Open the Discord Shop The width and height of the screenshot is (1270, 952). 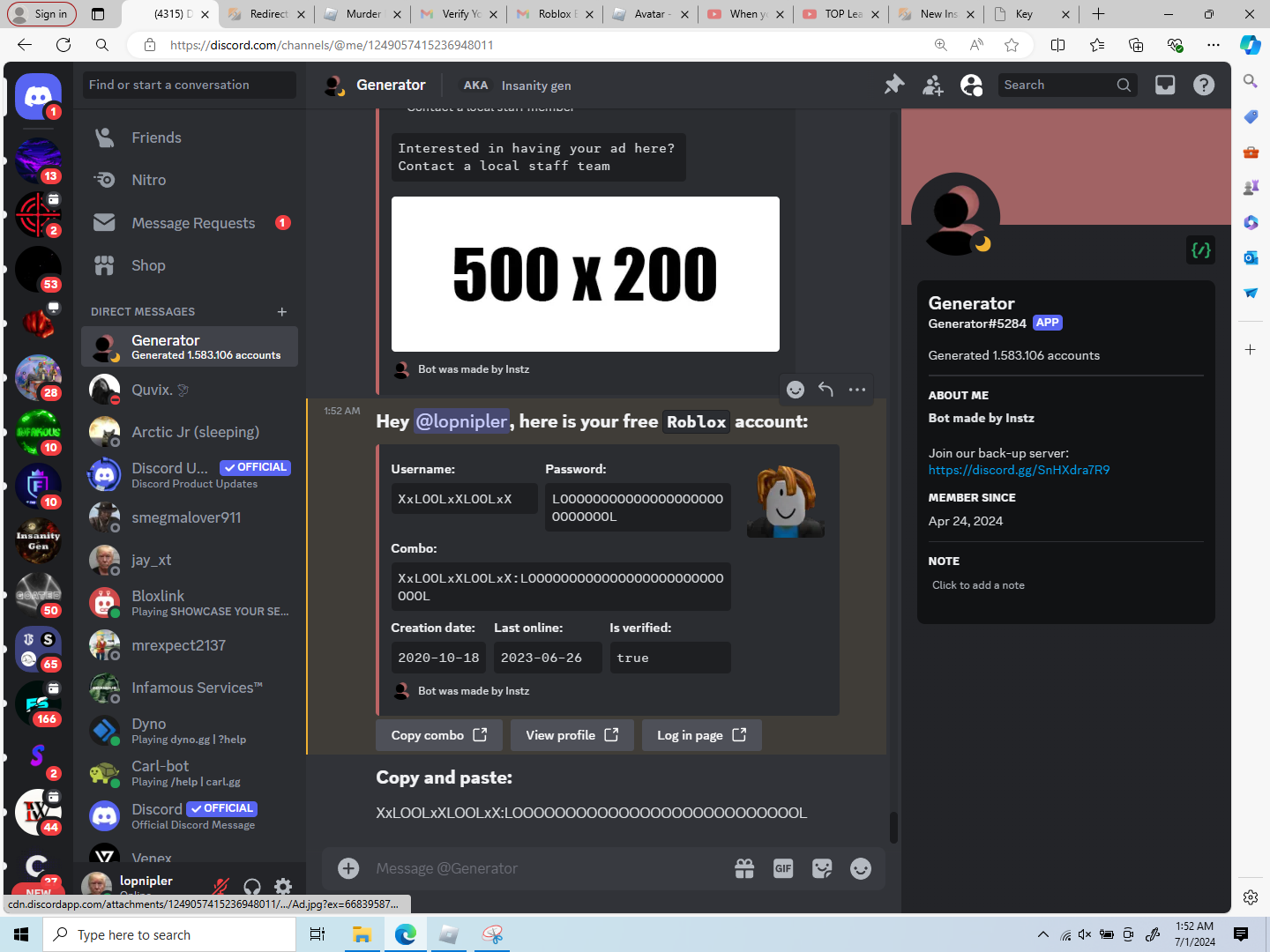click(x=190, y=265)
